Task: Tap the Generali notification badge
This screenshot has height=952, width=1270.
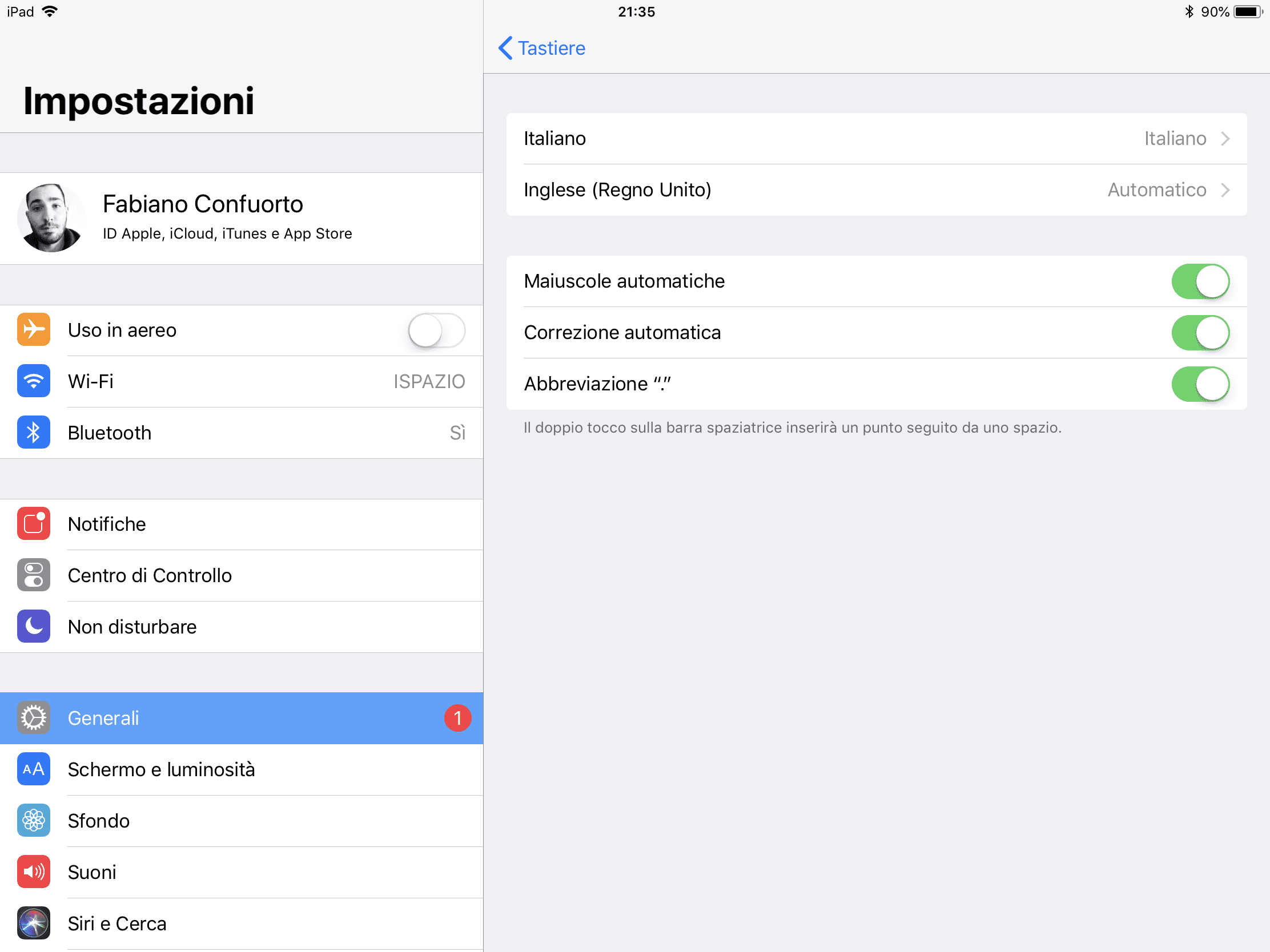Action: (x=457, y=718)
